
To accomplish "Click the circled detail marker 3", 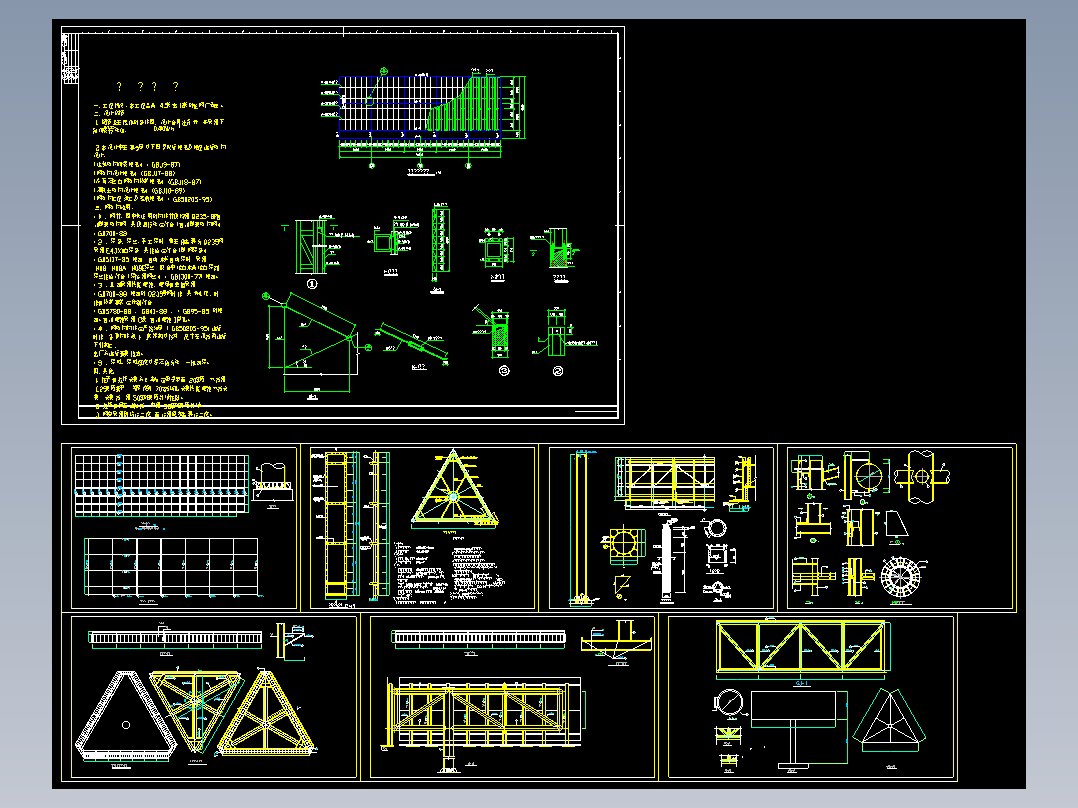I will [504, 371].
